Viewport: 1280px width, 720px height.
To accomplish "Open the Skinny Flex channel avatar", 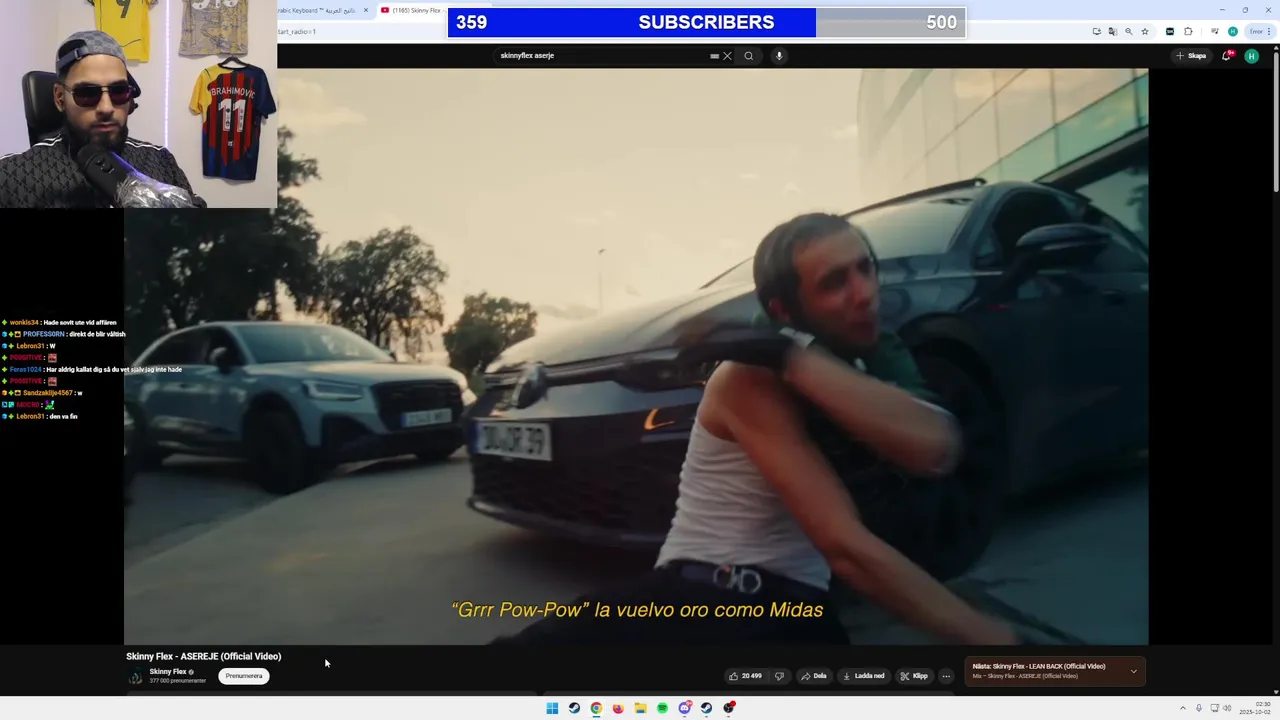I will pyautogui.click(x=135, y=677).
